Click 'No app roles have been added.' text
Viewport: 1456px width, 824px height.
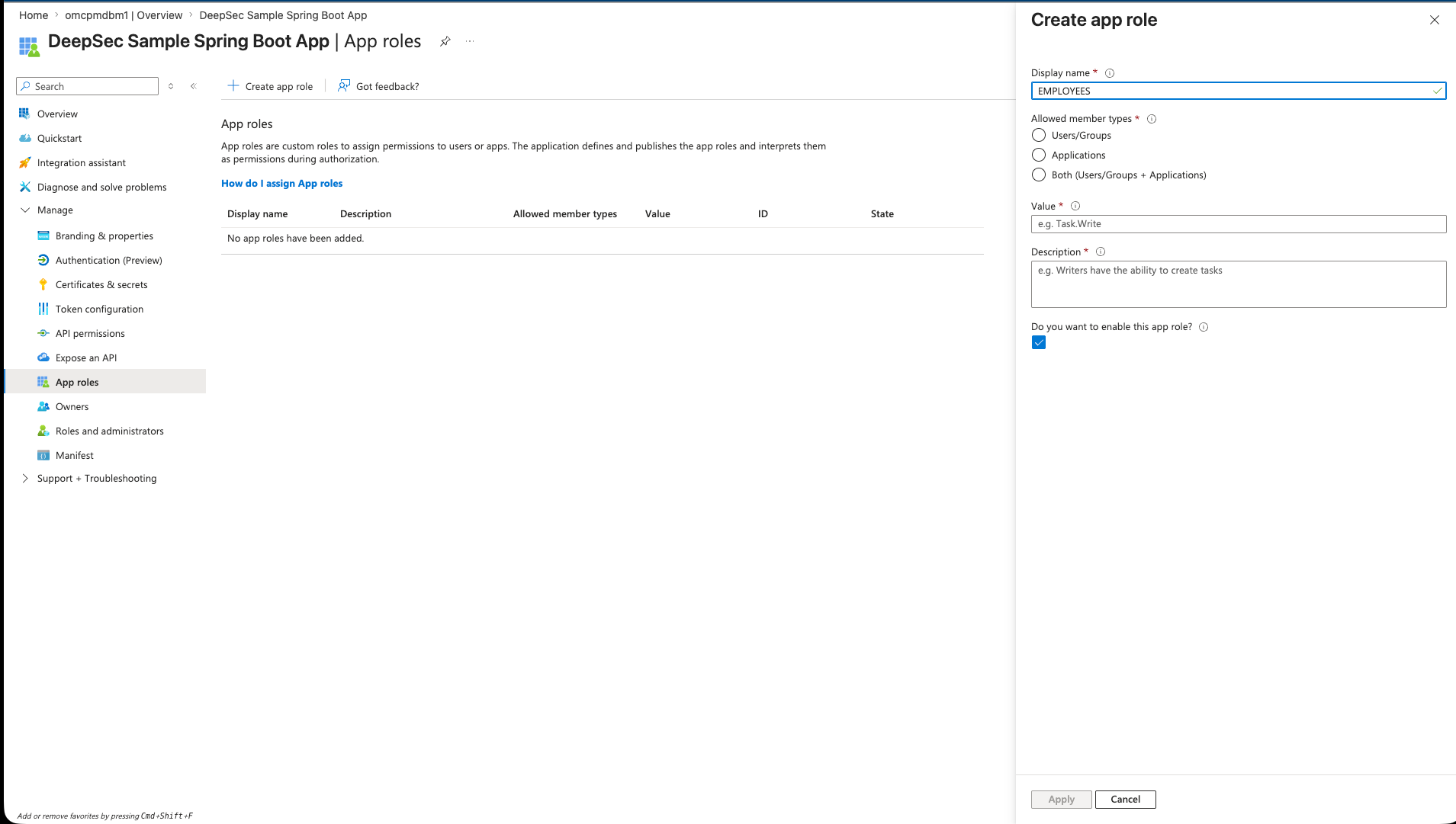(x=295, y=238)
